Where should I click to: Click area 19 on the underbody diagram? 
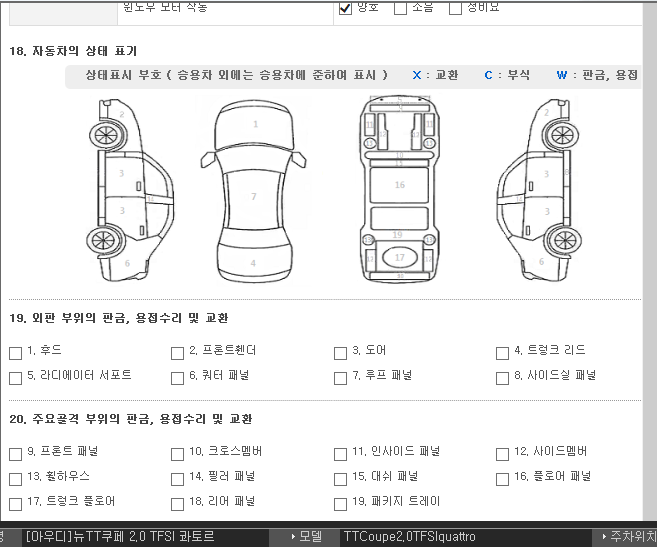(x=398, y=235)
